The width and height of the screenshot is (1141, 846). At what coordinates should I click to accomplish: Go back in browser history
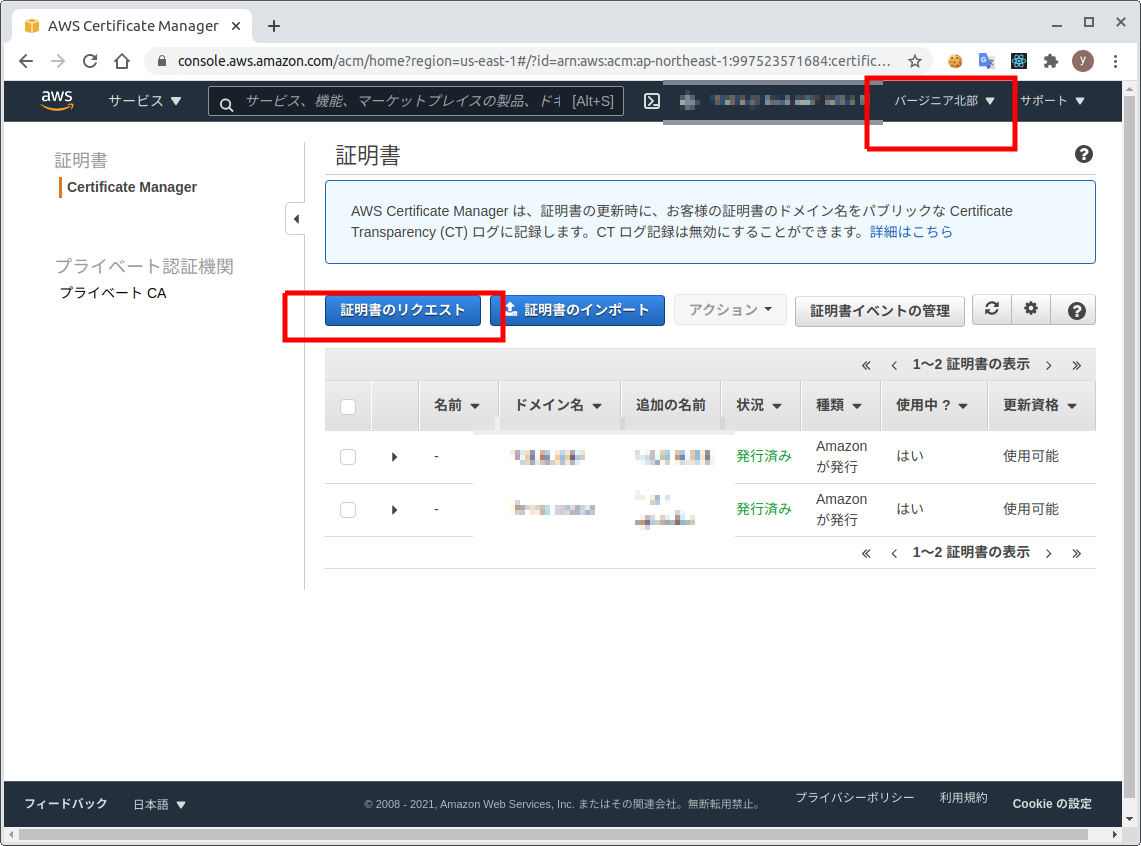pos(25,61)
